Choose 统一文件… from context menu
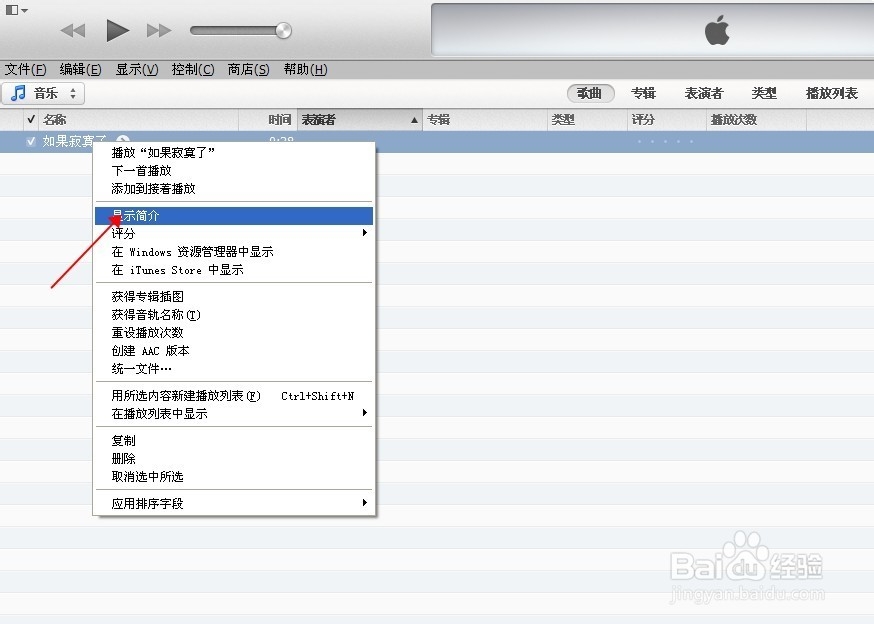The height and width of the screenshot is (624, 874). 234,369
